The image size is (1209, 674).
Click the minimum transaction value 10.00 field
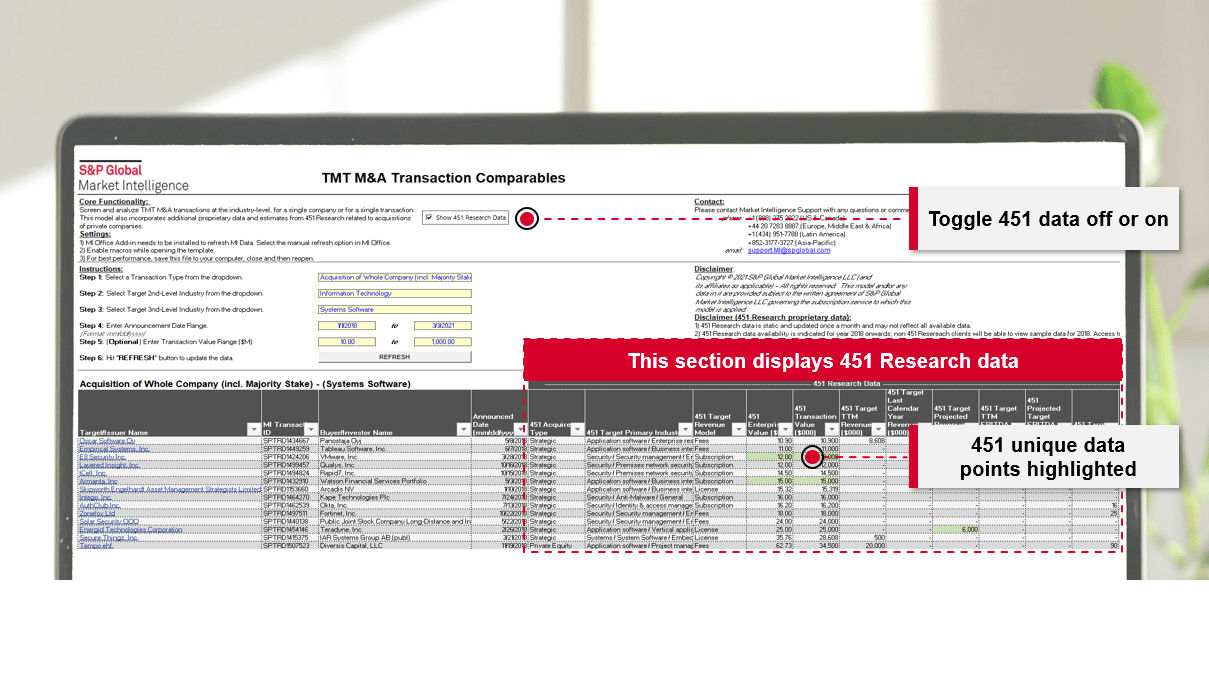click(347, 341)
